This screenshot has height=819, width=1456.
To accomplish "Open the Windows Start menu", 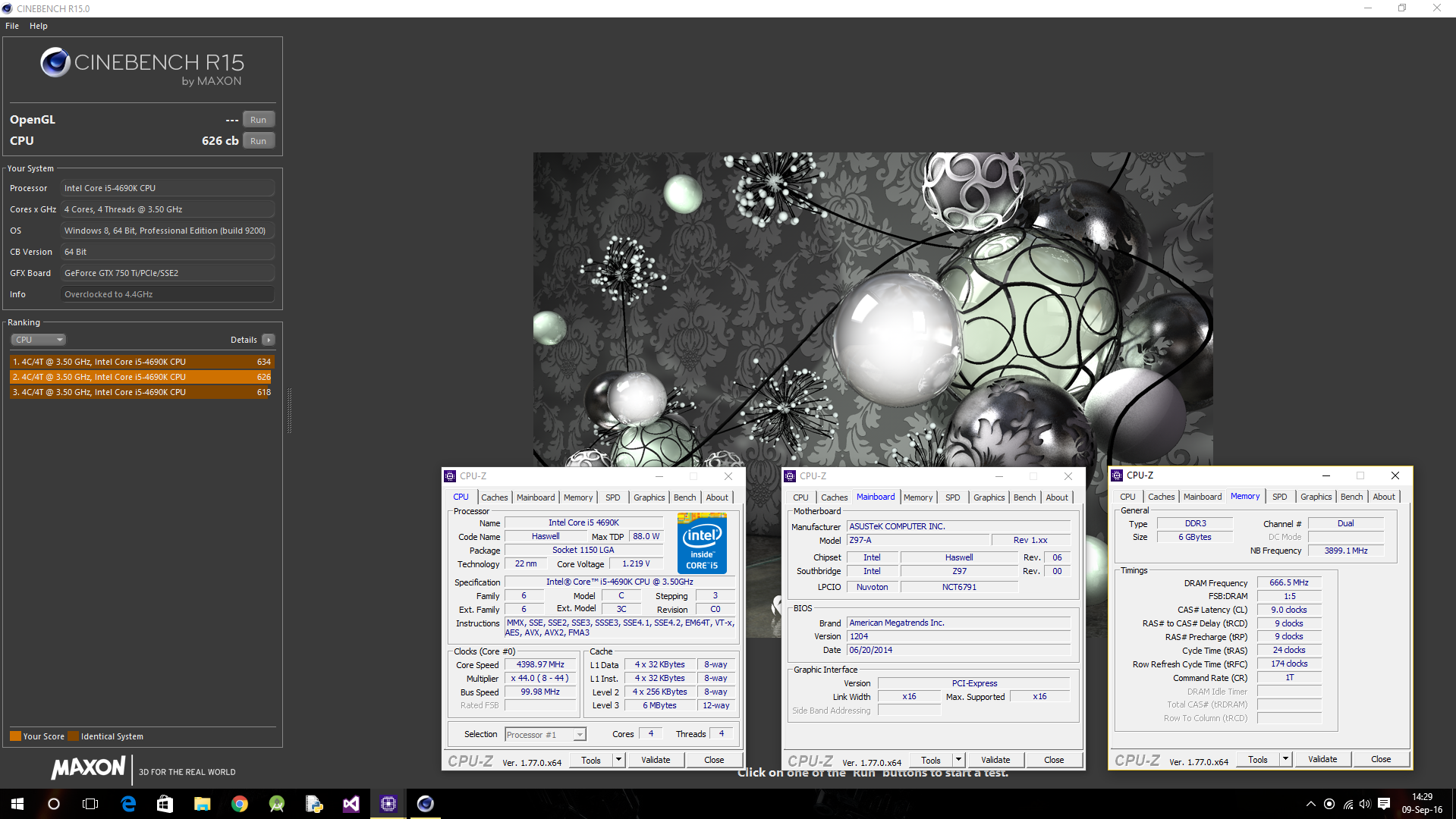I will (x=17, y=804).
